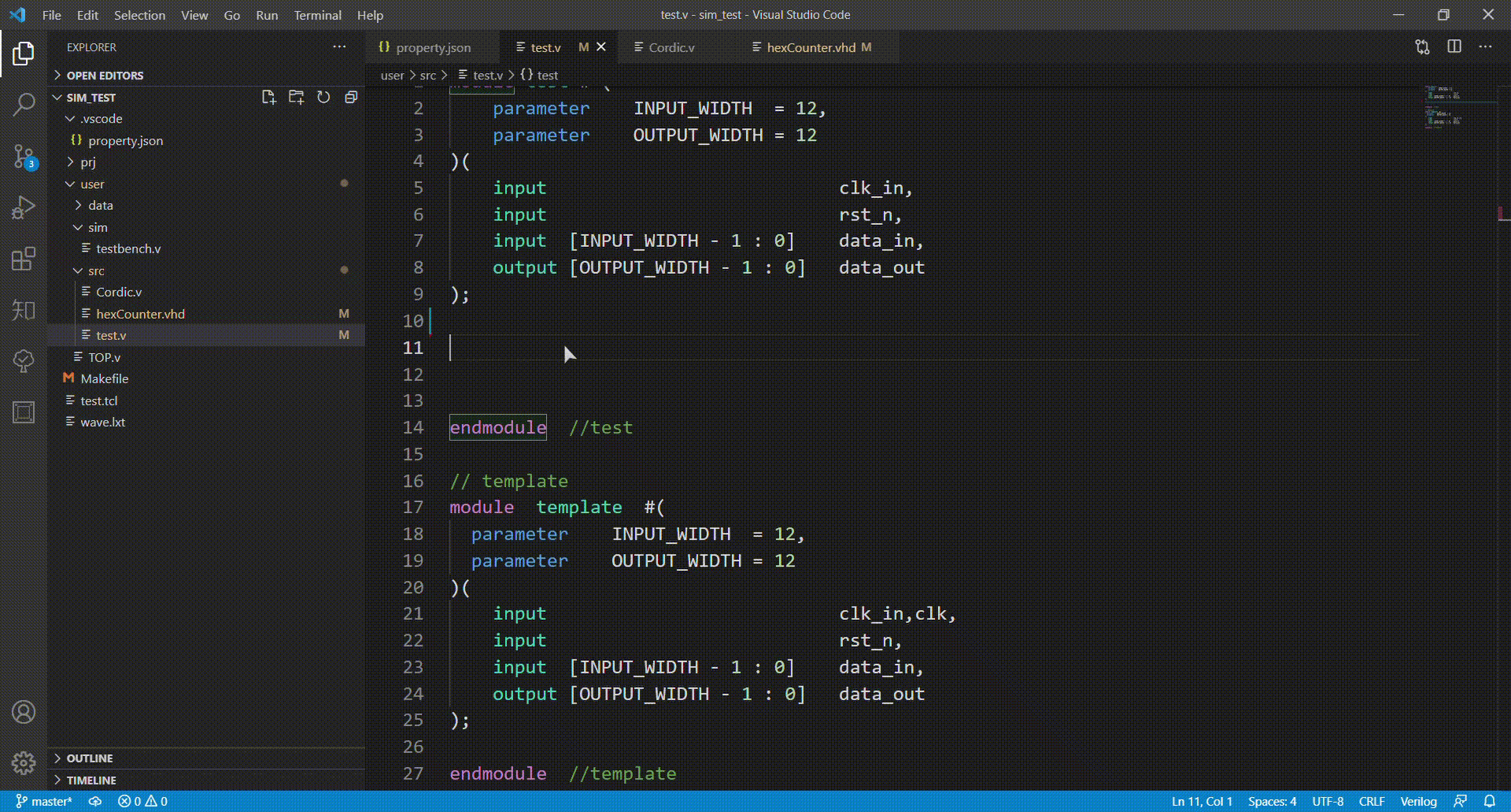Expand the OPEN EDITORS section
The image size is (1511, 812).
click(206, 76)
